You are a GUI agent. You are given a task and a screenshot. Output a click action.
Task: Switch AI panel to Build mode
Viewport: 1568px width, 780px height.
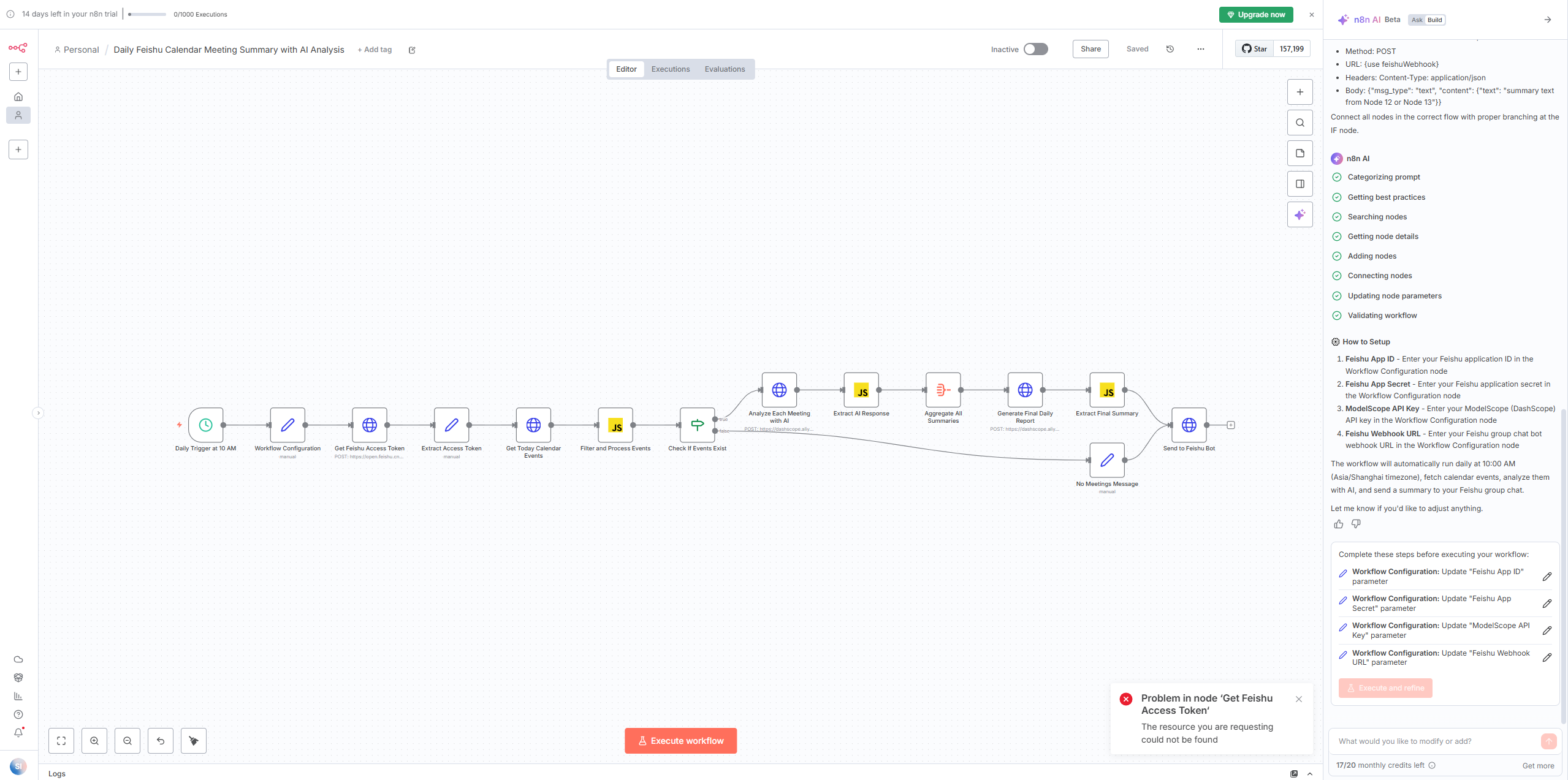[1435, 20]
